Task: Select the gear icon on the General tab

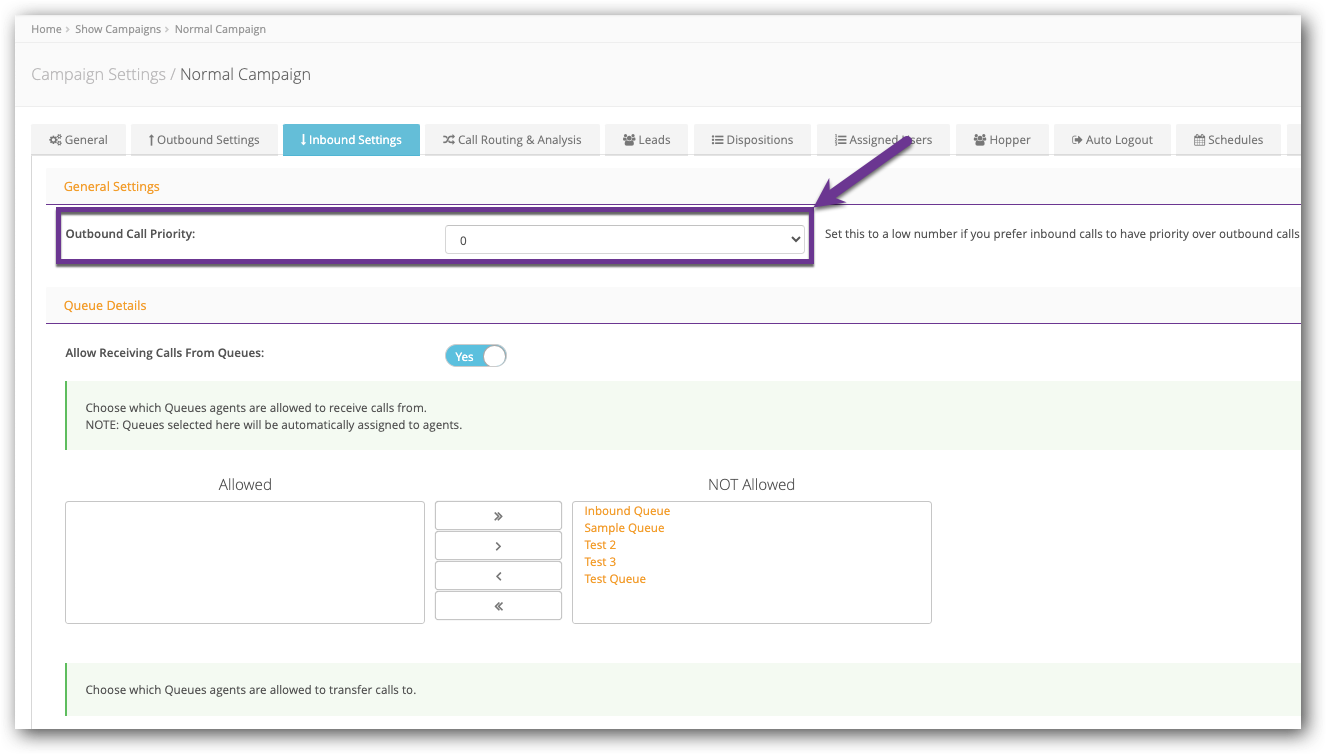Action: pyautogui.click(x=55, y=139)
